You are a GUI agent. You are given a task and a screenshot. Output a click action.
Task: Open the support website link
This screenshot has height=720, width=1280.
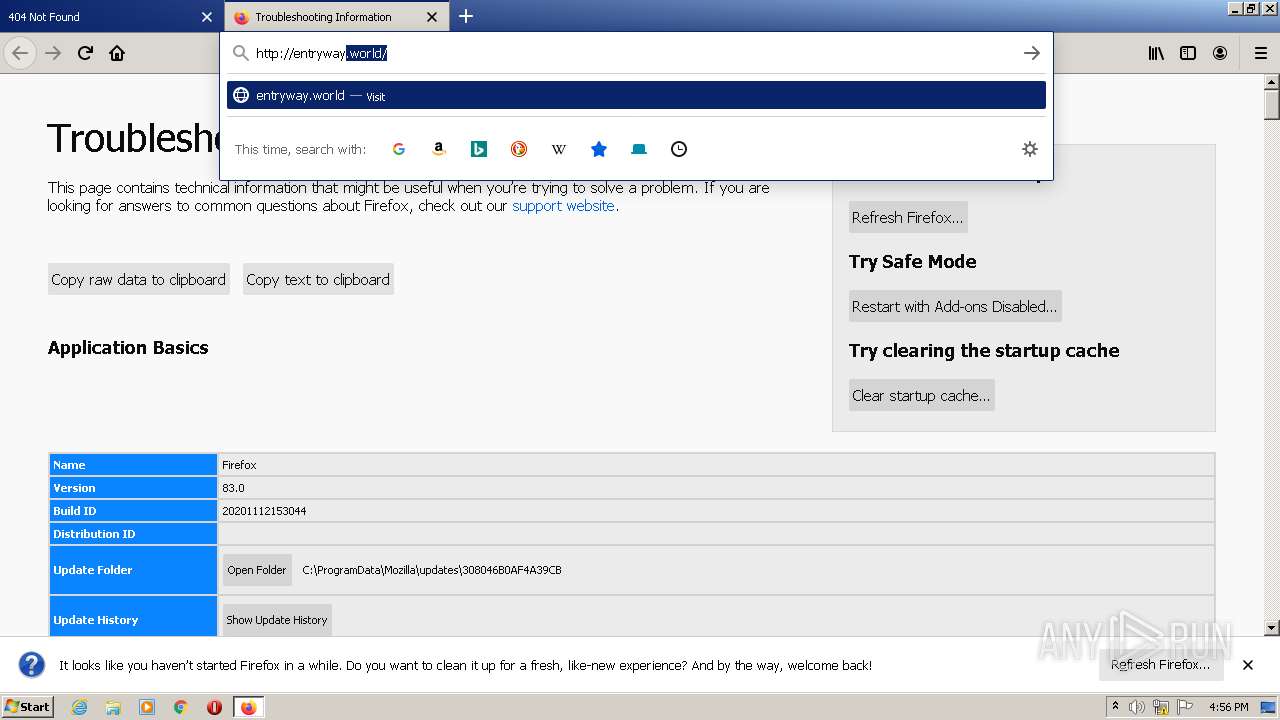click(x=563, y=206)
